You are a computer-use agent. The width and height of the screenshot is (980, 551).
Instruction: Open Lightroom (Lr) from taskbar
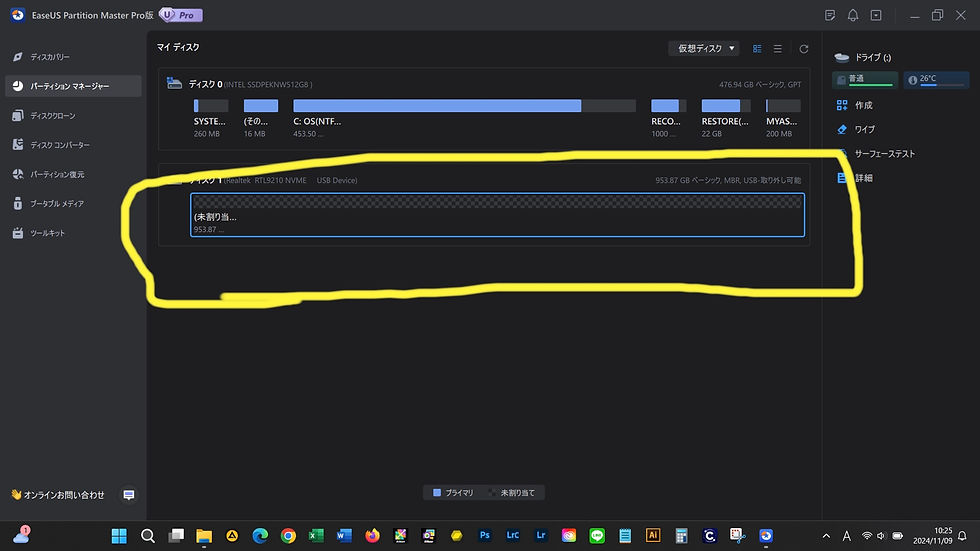(x=541, y=535)
